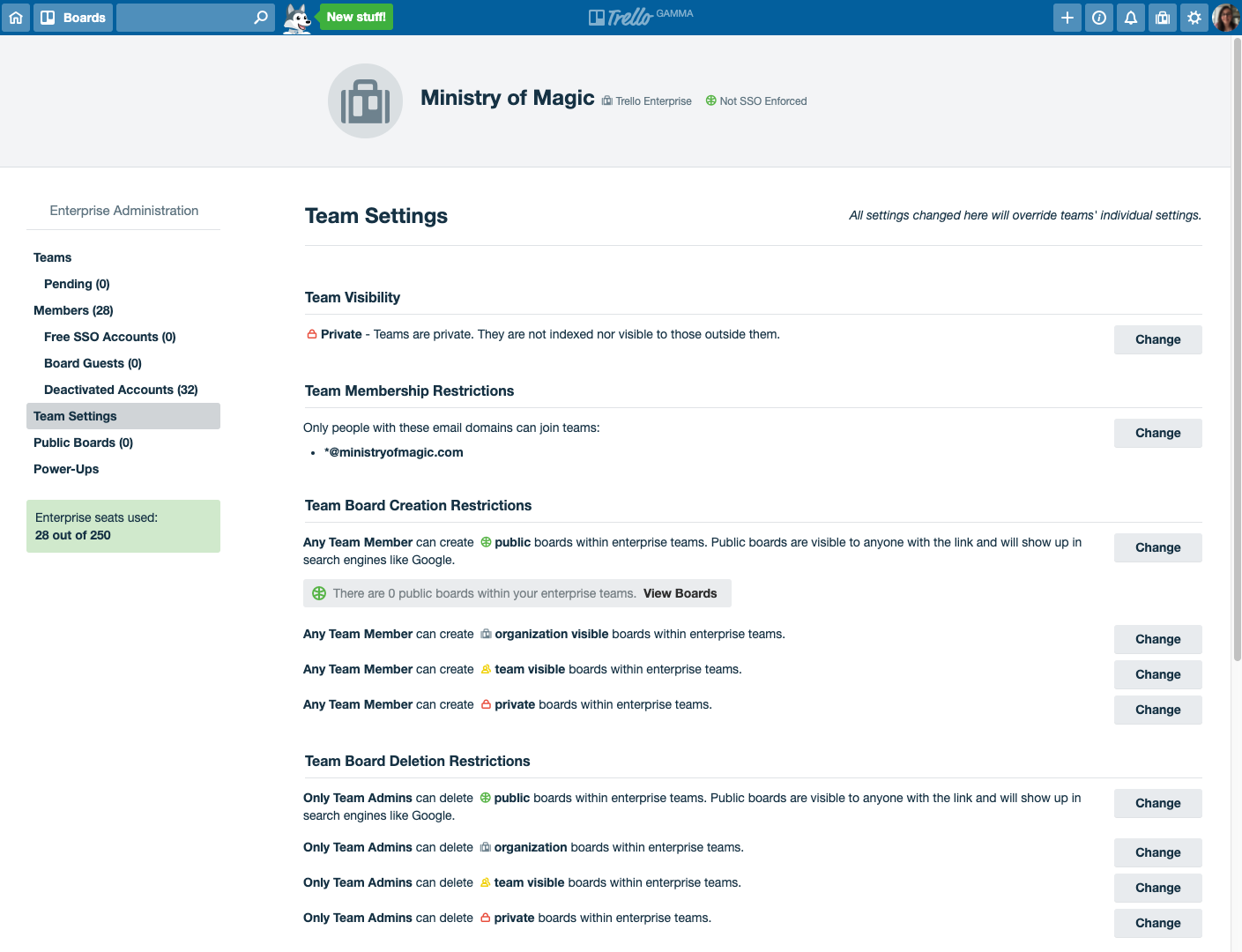
Task: Open Members (28) in the sidebar
Action: (x=73, y=310)
